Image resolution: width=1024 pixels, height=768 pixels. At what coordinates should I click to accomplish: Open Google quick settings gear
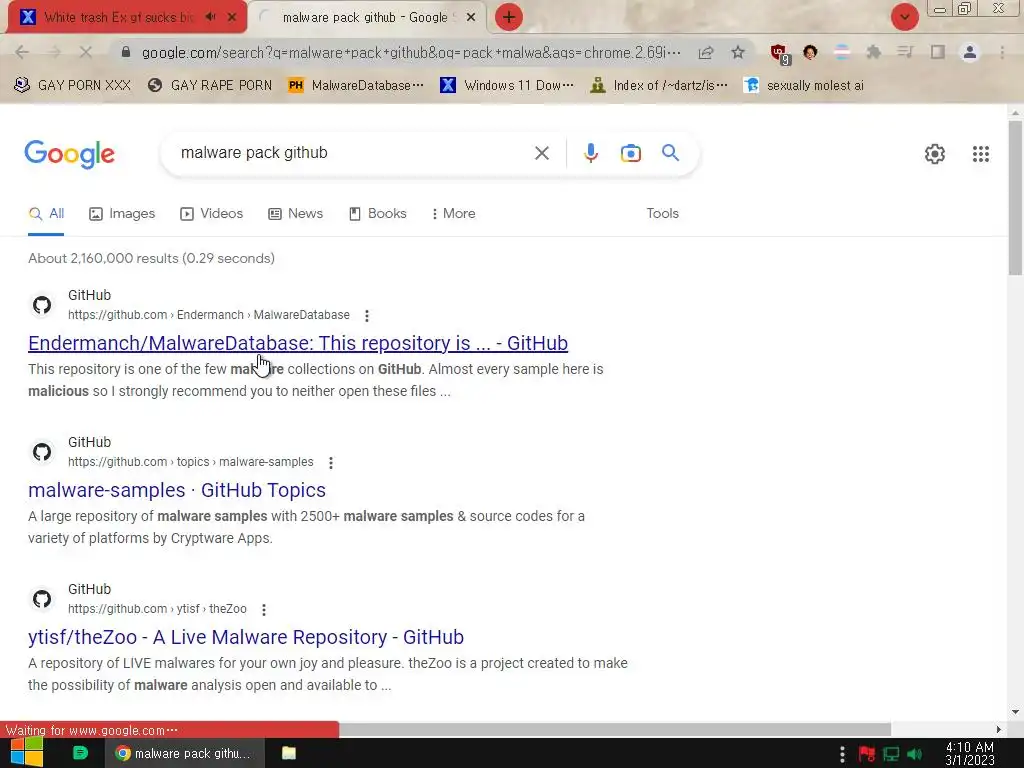click(x=935, y=154)
